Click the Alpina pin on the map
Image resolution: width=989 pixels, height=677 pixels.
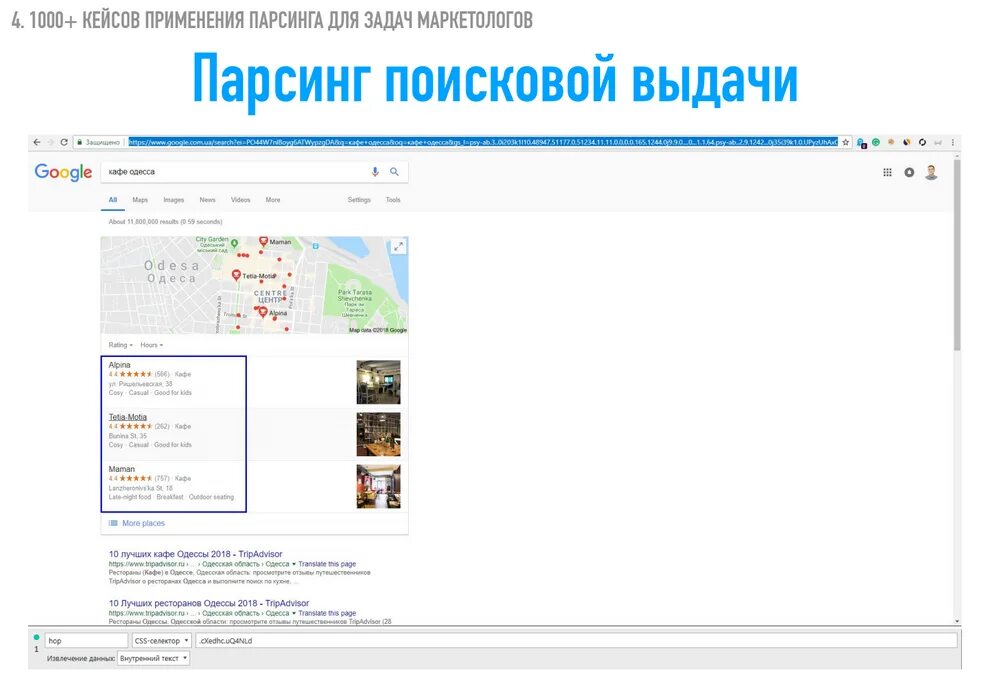[263, 312]
